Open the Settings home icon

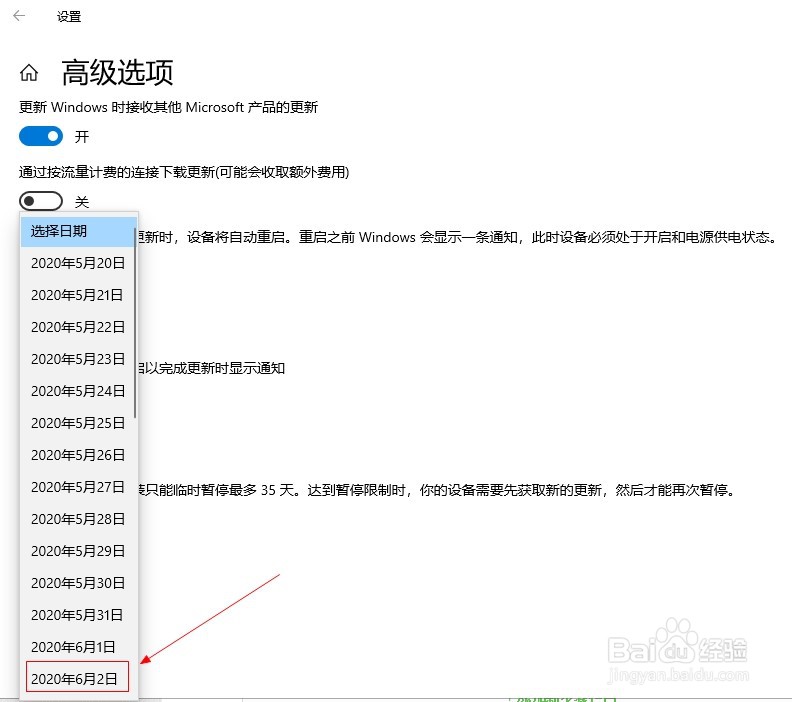coord(29,73)
